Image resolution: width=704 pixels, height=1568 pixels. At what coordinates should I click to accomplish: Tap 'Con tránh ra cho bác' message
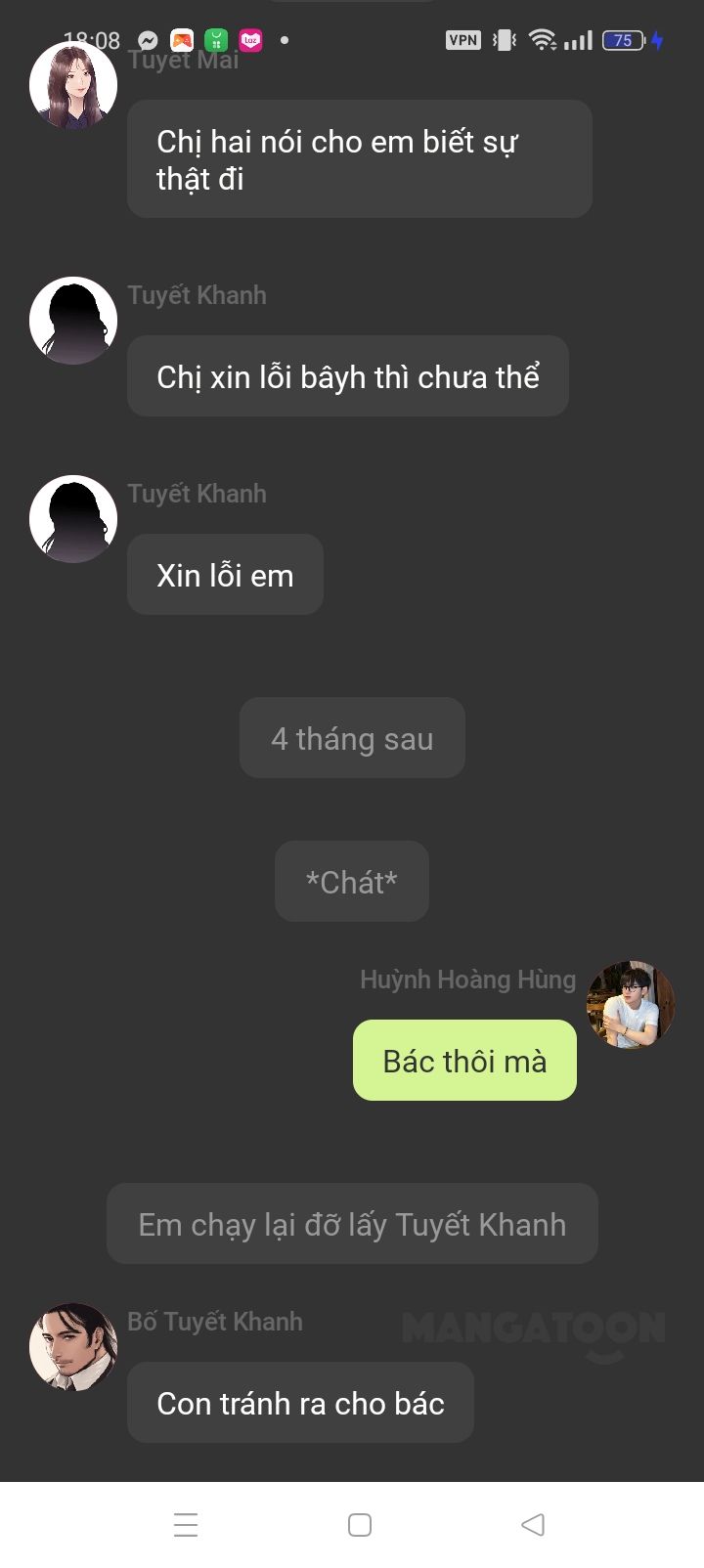[300, 1403]
